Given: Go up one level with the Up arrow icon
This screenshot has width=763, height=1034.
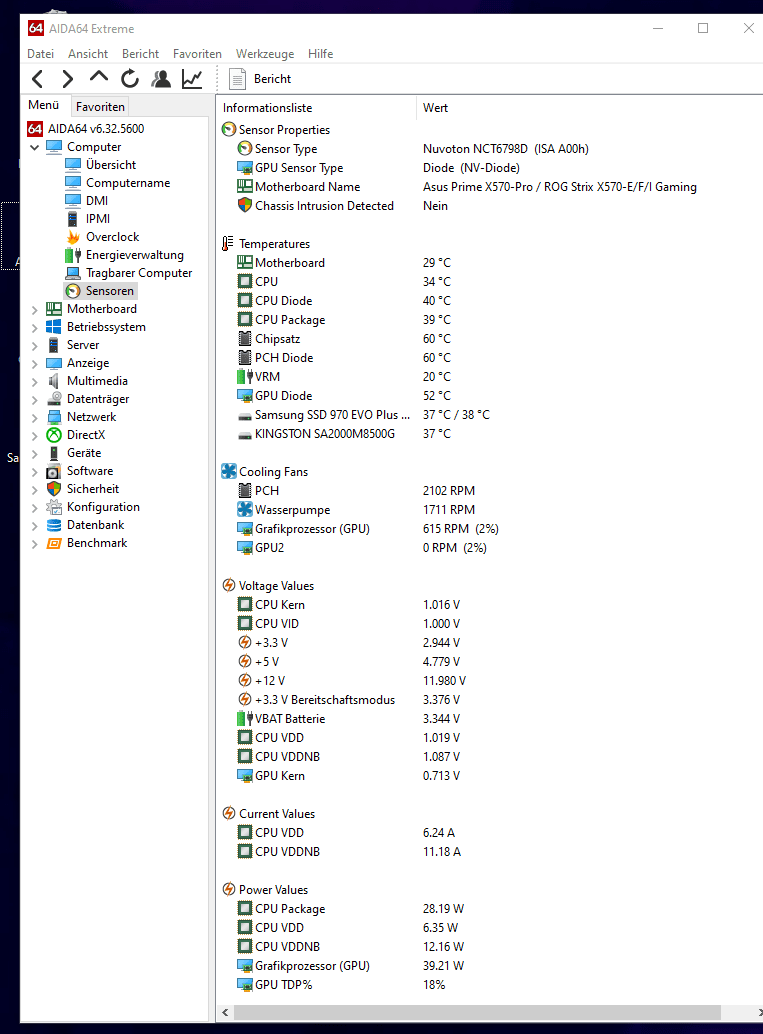Looking at the screenshot, I should 99,77.
